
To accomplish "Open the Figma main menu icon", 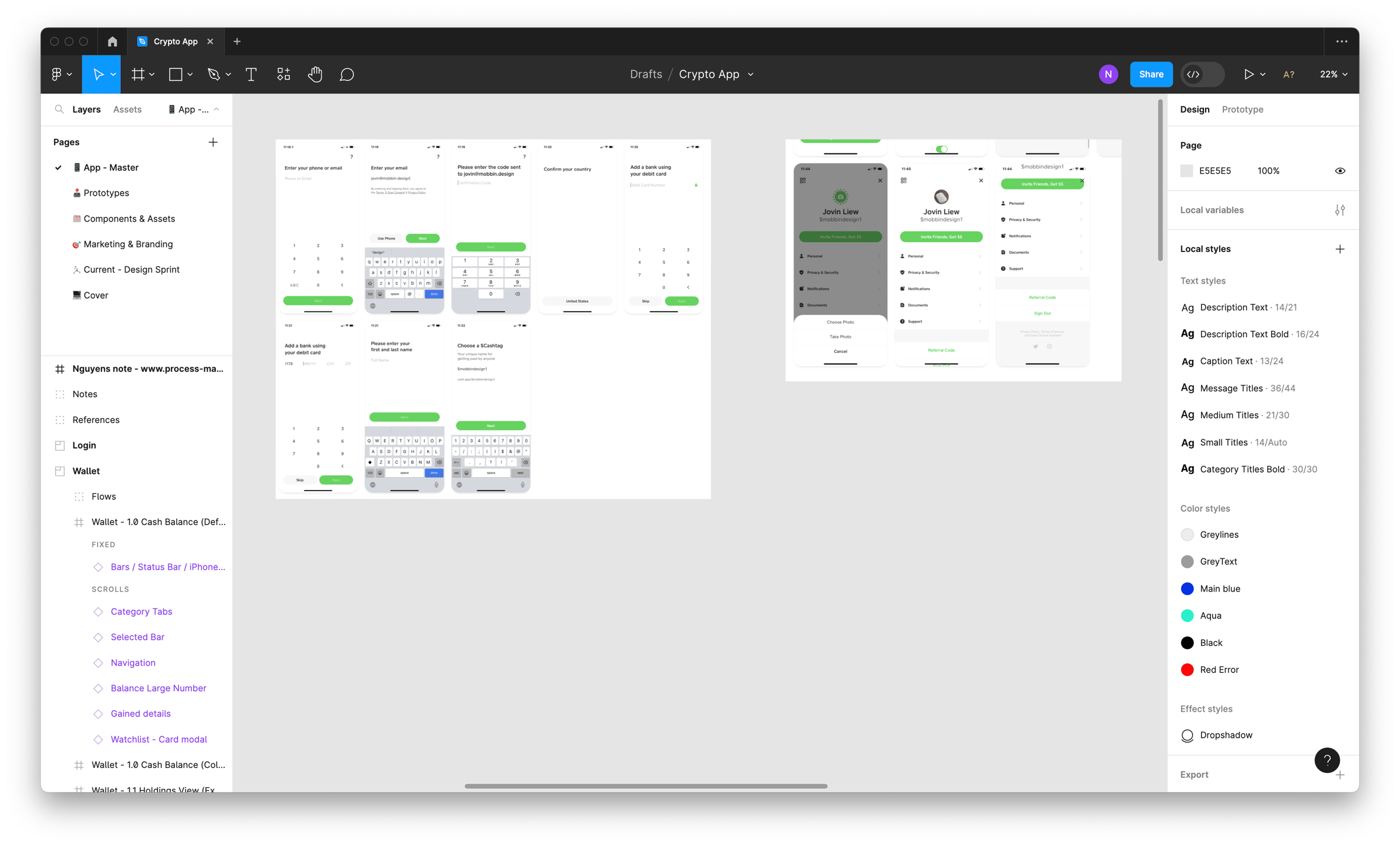I will [57, 74].
